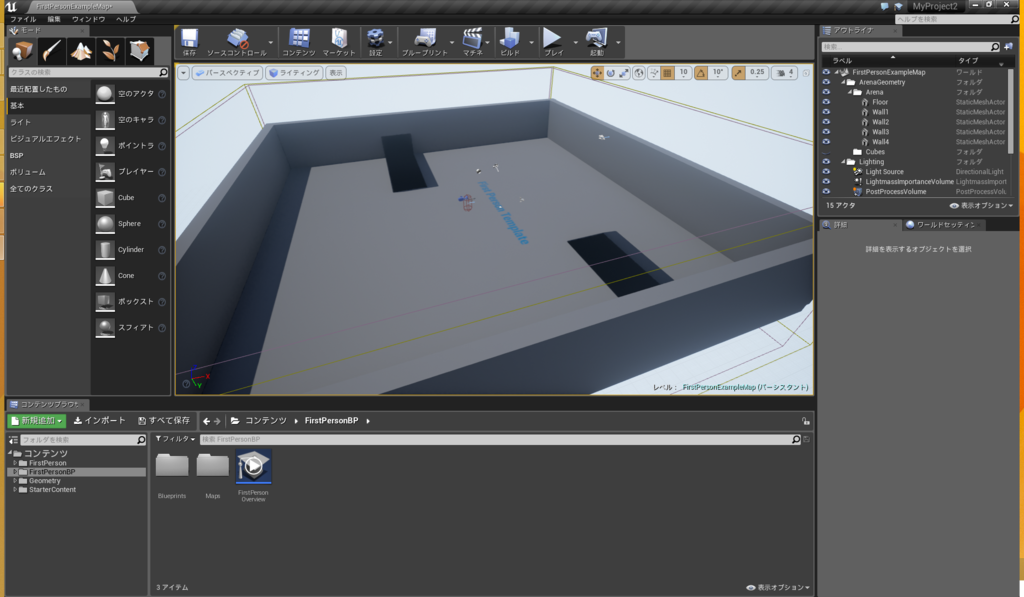Toggle visibility of PostProcessVolume actor
The height and width of the screenshot is (597, 1024).
click(x=826, y=191)
